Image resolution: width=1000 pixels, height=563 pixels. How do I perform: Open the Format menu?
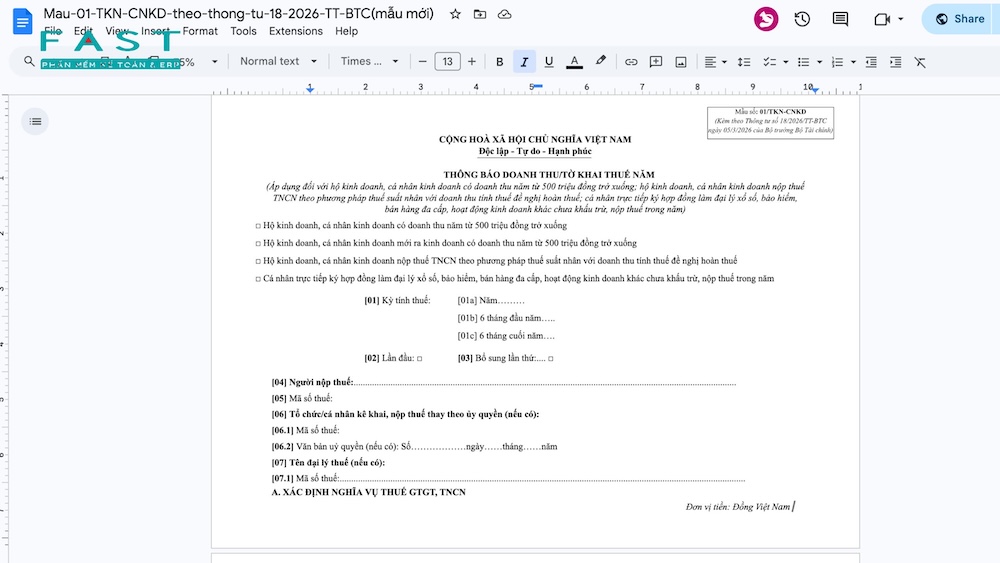pyautogui.click(x=200, y=31)
